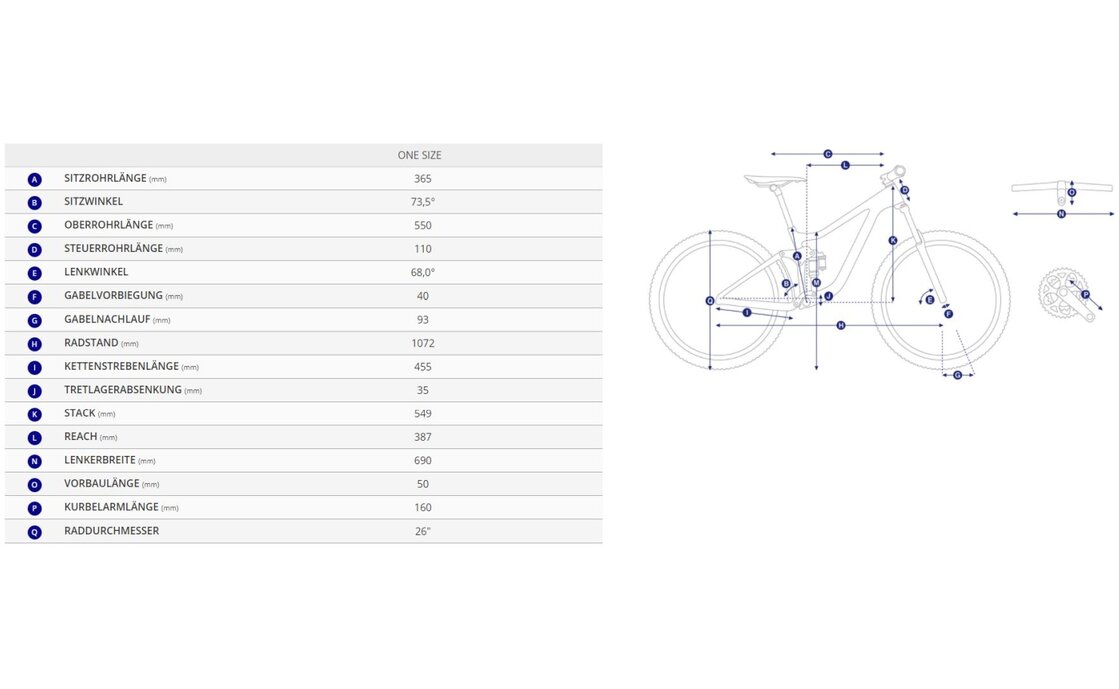Click the N marker on the handlebar diagram
The width and height of the screenshot is (1119, 689).
pos(1061,213)
